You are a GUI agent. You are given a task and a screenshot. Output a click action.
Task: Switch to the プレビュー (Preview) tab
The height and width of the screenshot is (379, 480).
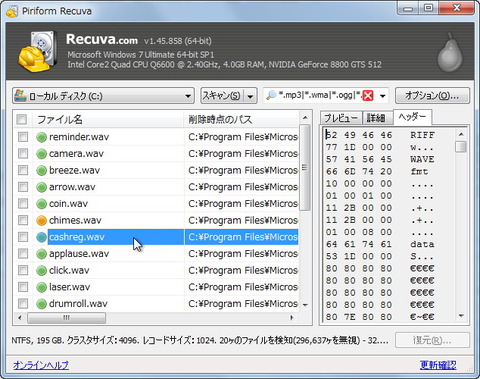click(341, 118)
